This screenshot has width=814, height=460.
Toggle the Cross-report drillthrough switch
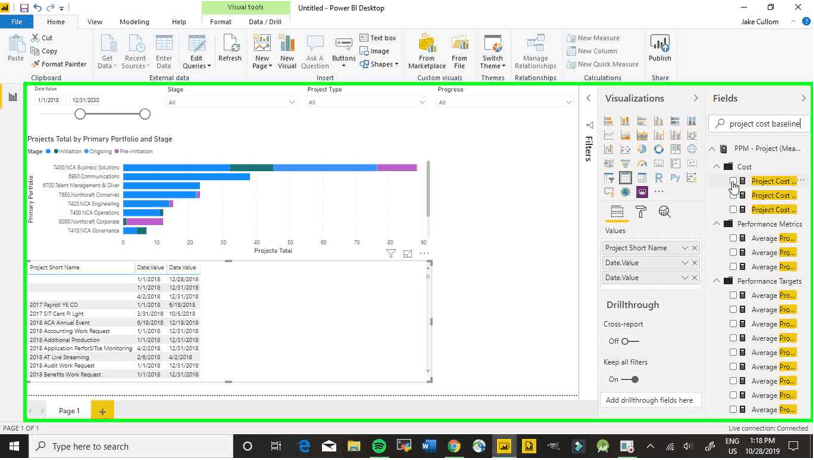[629, 341]
